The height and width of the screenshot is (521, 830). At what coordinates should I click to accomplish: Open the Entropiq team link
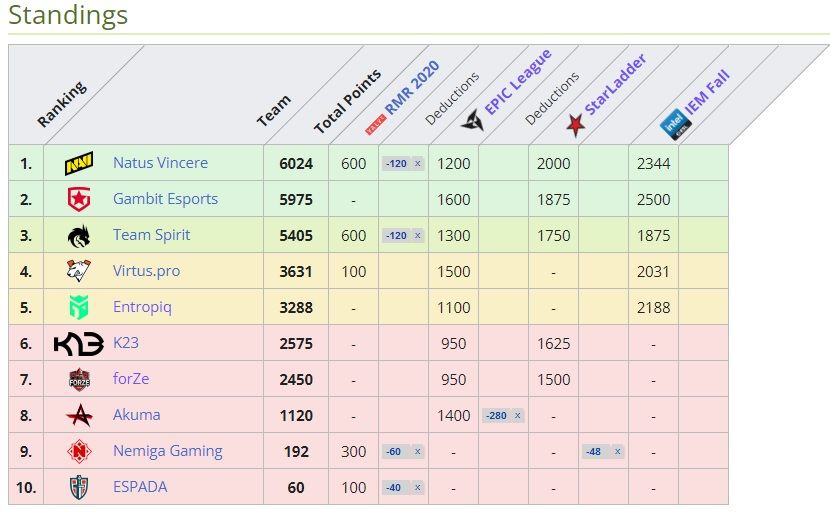click(x=142, y=307)
